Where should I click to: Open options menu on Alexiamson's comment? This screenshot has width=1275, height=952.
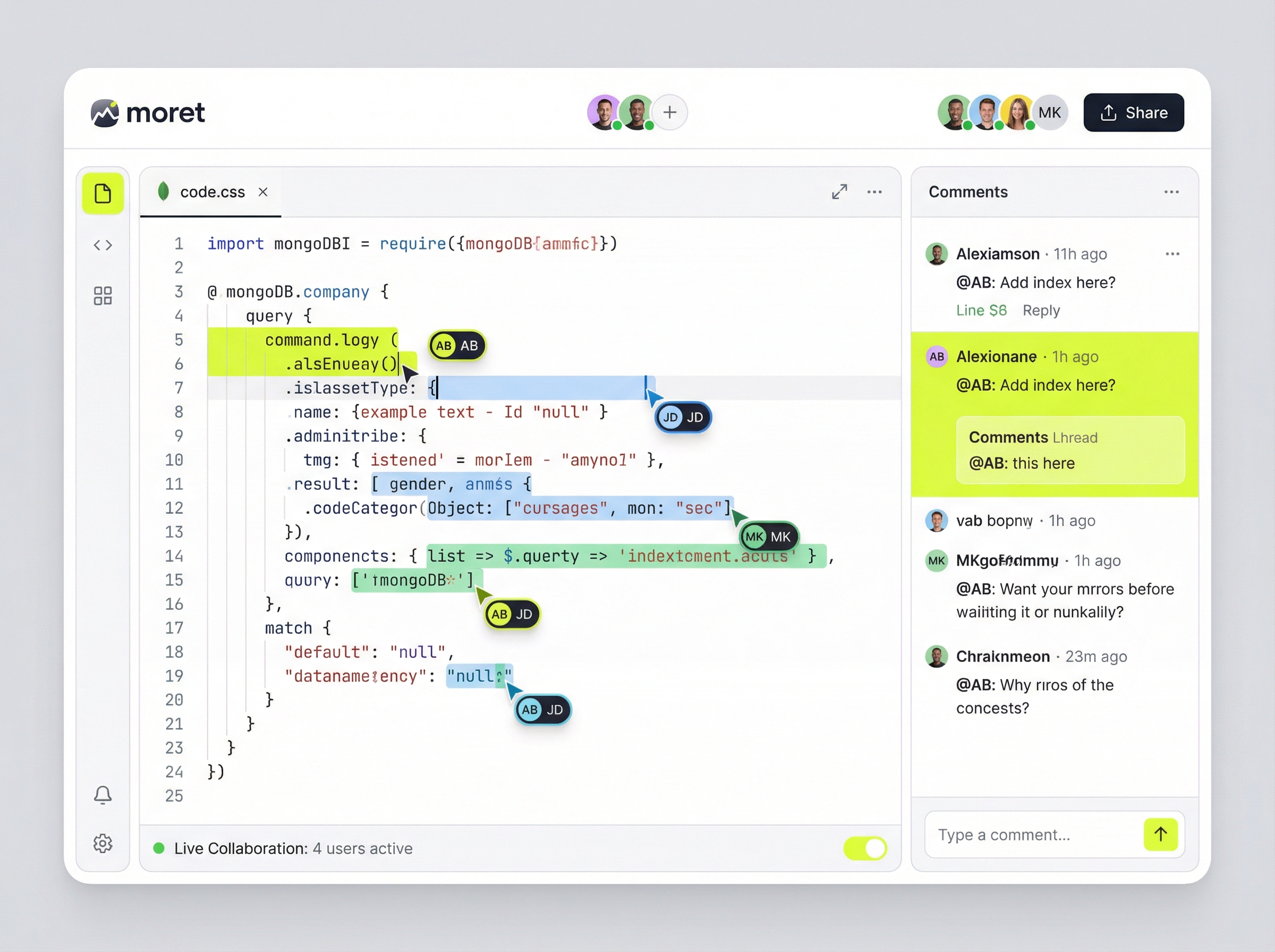1172,253
